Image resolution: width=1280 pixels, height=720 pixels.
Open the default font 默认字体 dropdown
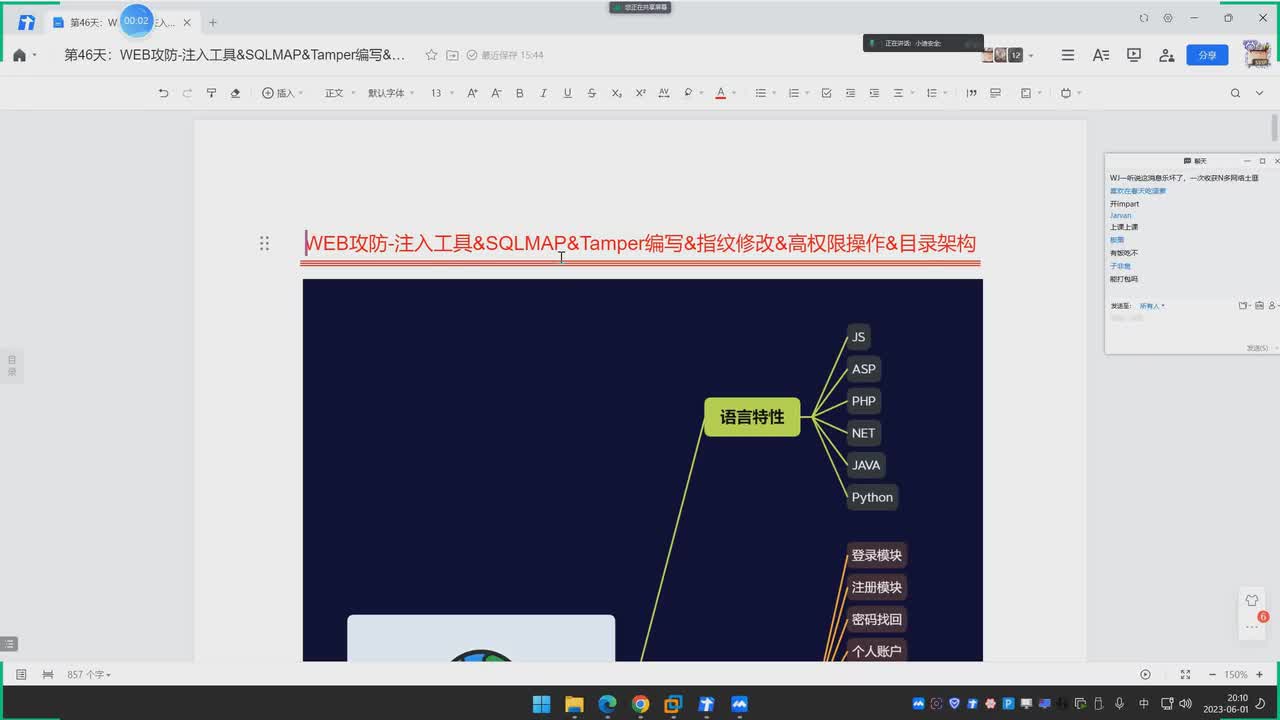tap(391, 93)
